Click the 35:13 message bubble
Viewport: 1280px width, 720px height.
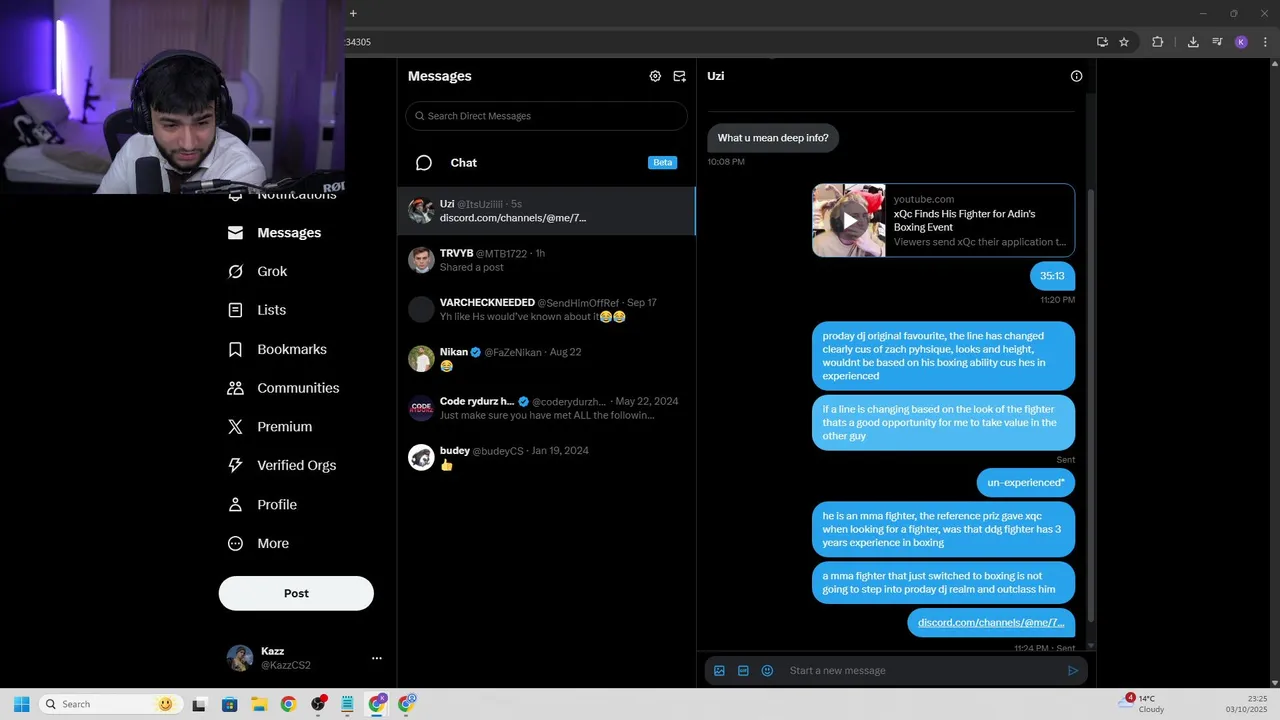(1052, 276)
